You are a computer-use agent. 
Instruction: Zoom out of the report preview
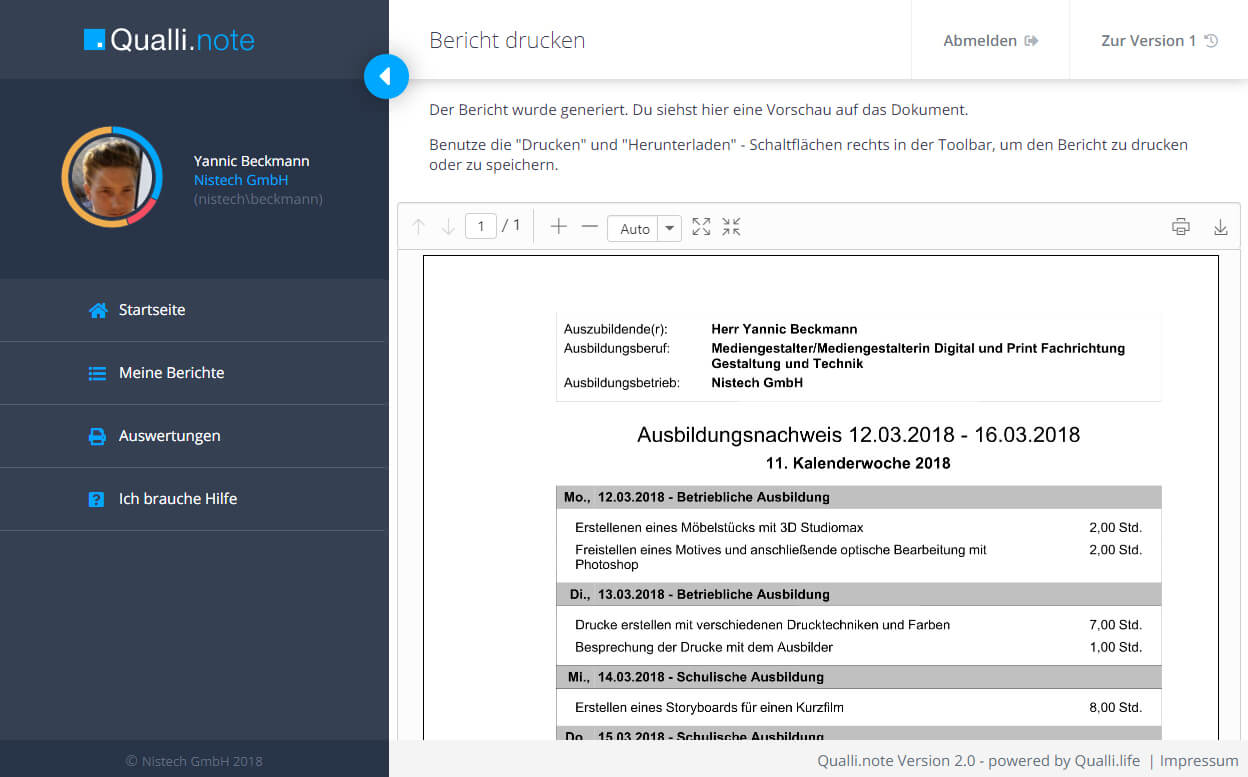click(x=590, y=227)
